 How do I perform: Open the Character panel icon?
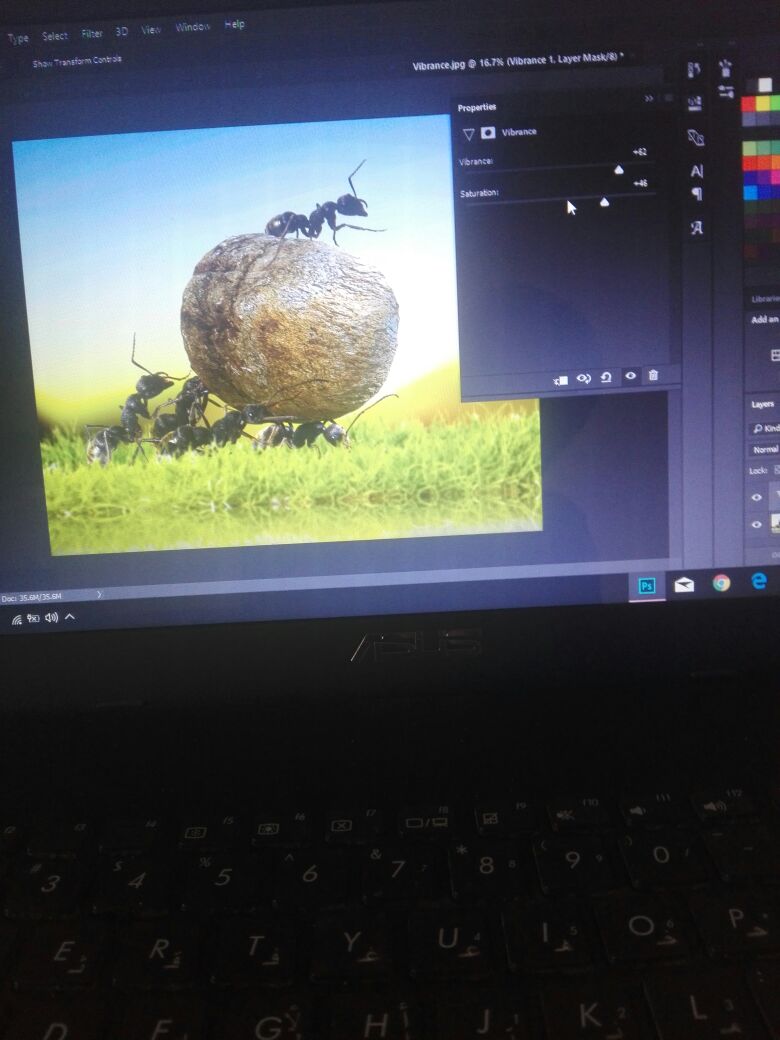coord(697,171)
